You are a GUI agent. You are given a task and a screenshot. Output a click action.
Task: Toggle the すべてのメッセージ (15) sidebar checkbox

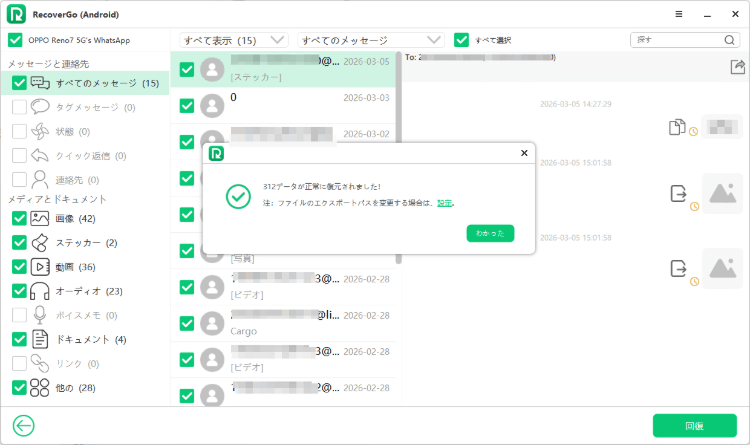pyautogui.click(x=19, y=83)
